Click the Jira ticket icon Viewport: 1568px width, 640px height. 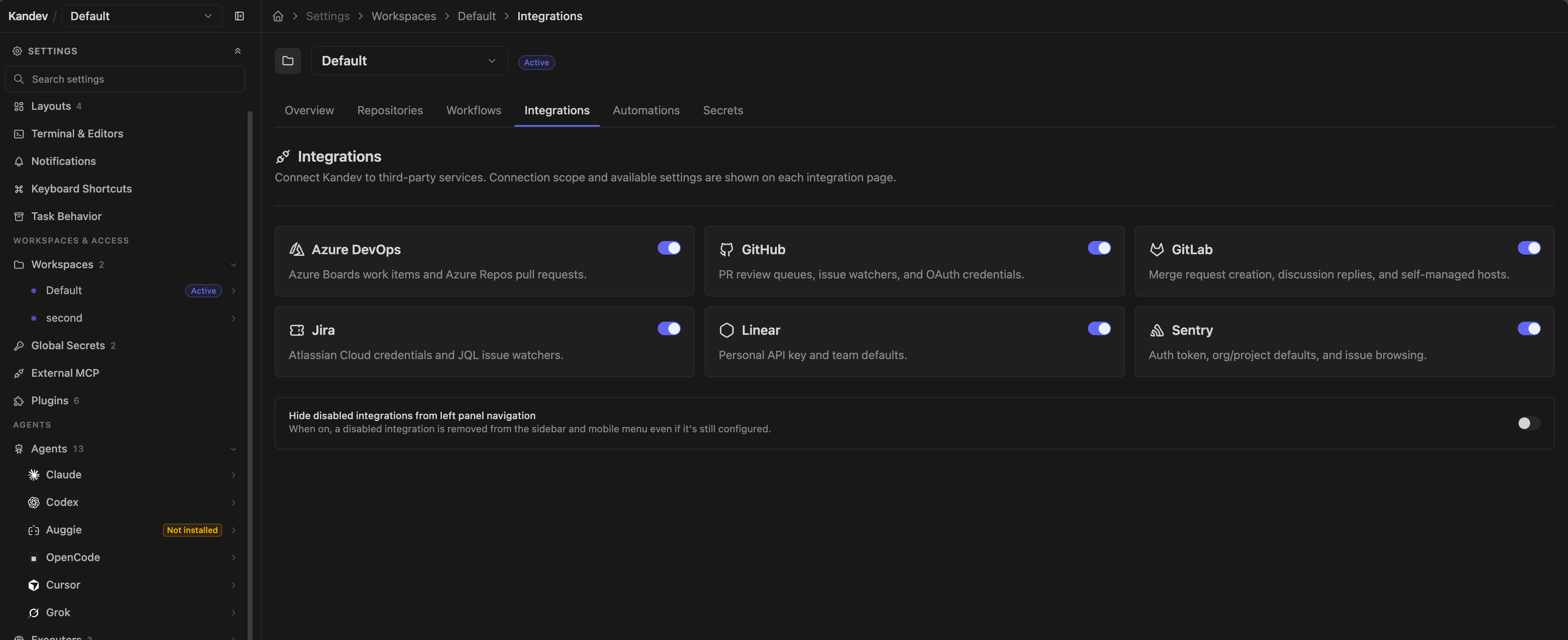point(297,330)
